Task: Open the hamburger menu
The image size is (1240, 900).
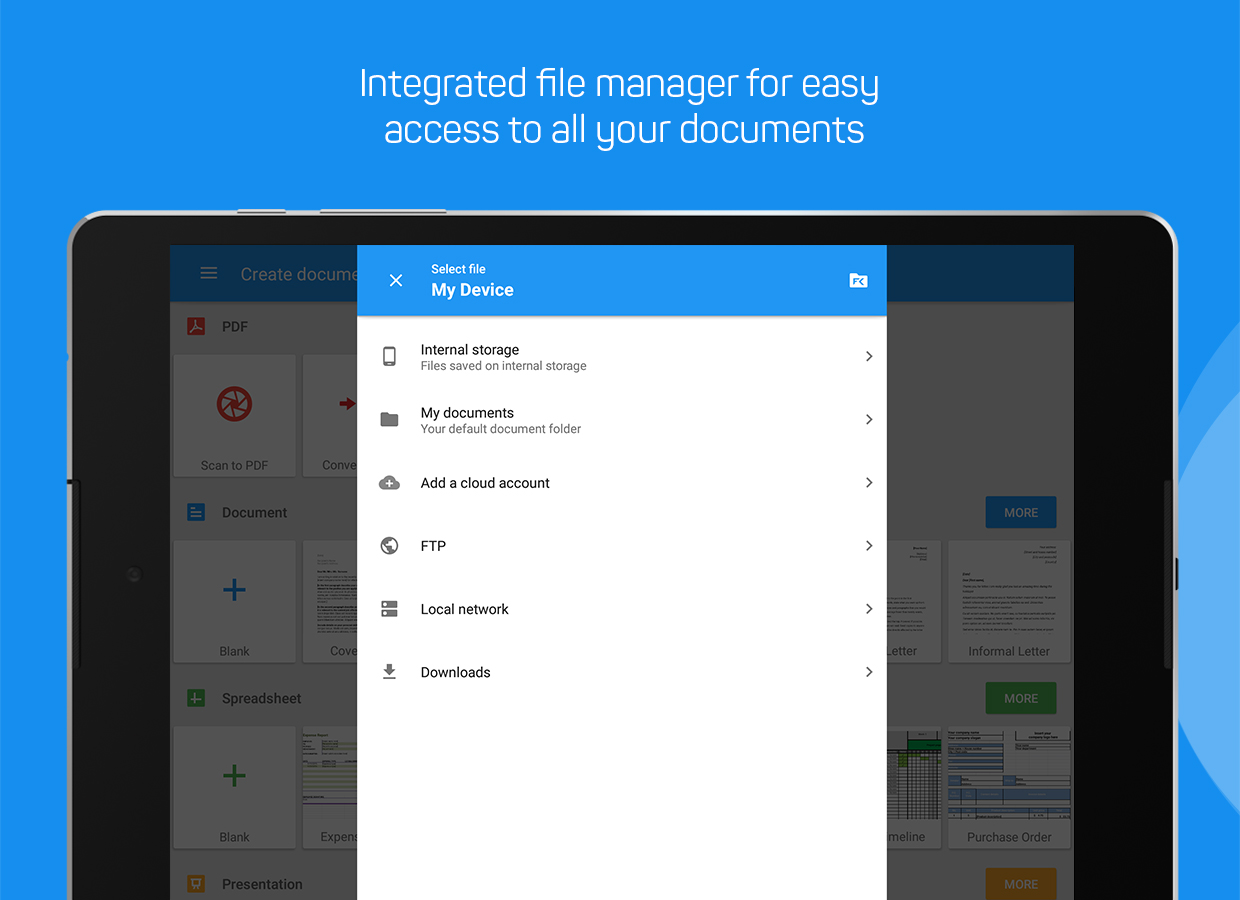Action: click(209, 274)
